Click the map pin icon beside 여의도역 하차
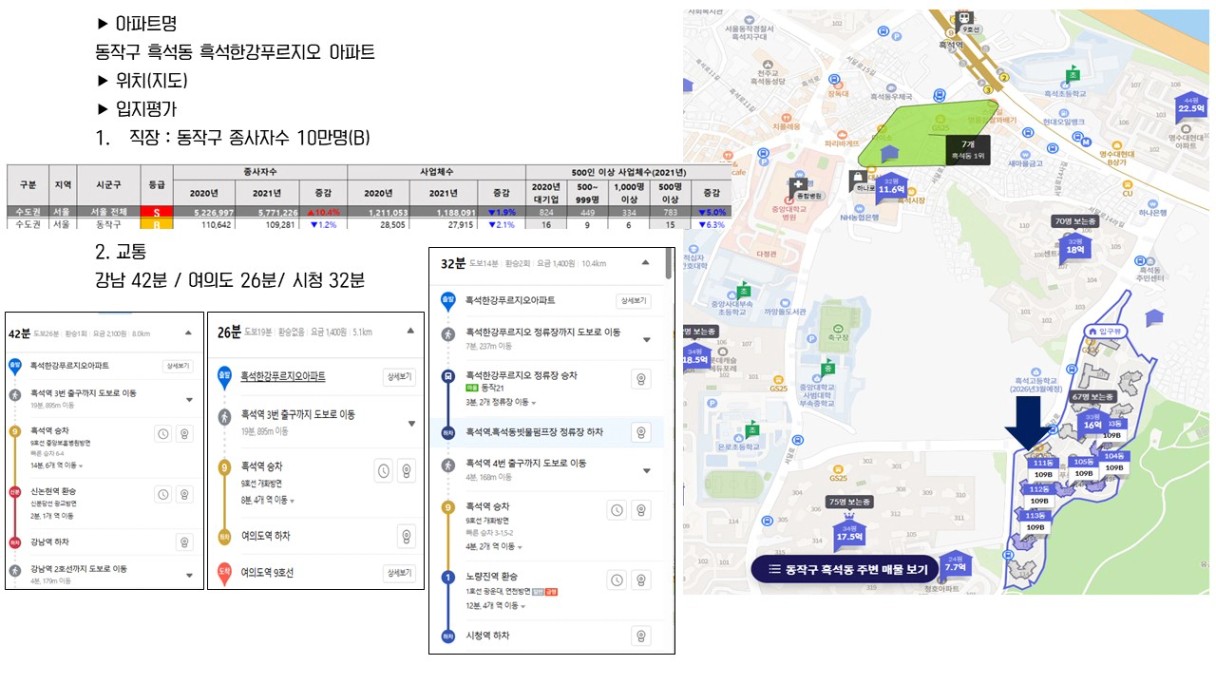Screen dimensions: 1216x684 click(x=406, y=536)
